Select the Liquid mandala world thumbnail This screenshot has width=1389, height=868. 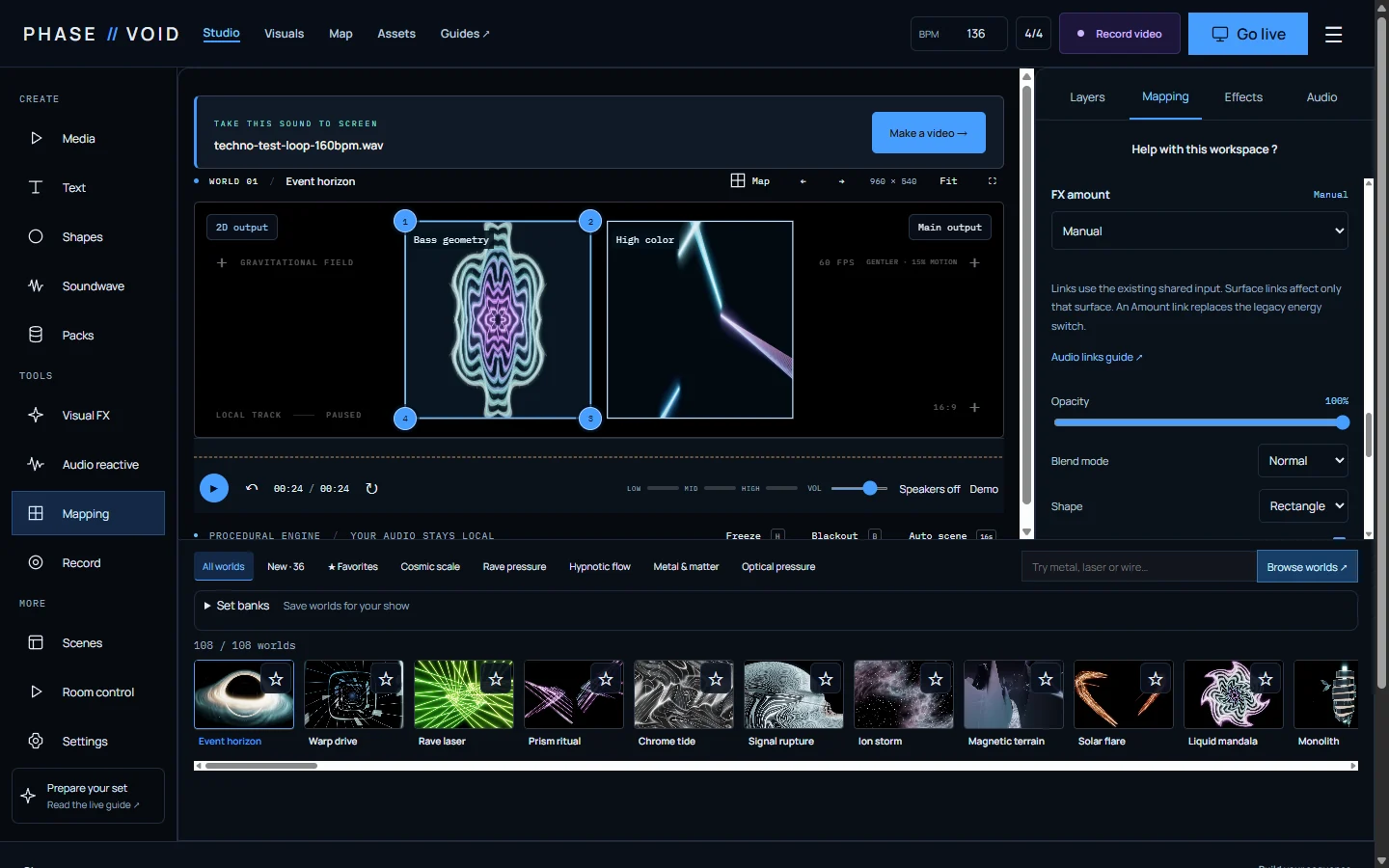click(x=1234, y=694)
